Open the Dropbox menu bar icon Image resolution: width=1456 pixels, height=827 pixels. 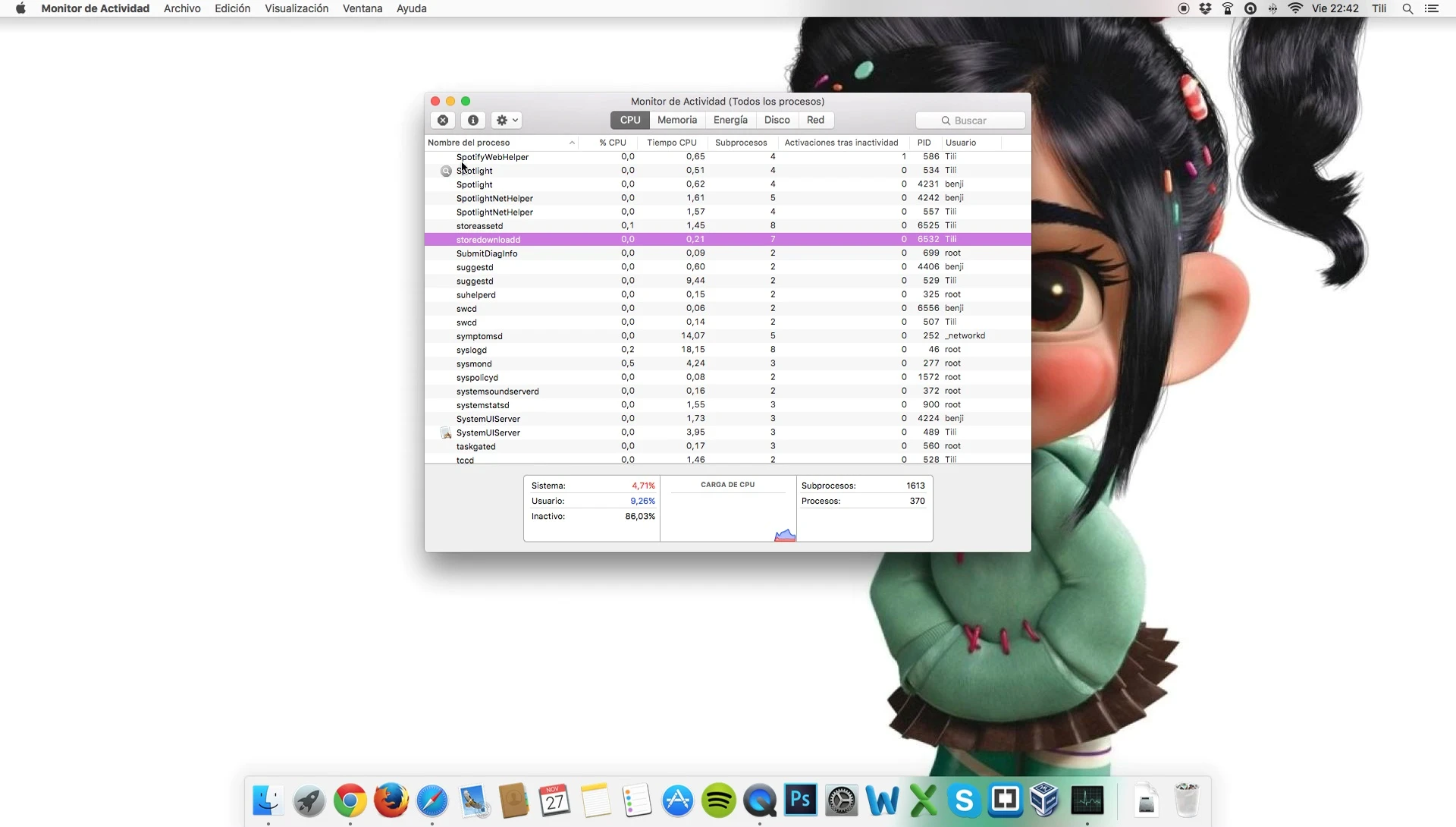tap(1206, 8)
